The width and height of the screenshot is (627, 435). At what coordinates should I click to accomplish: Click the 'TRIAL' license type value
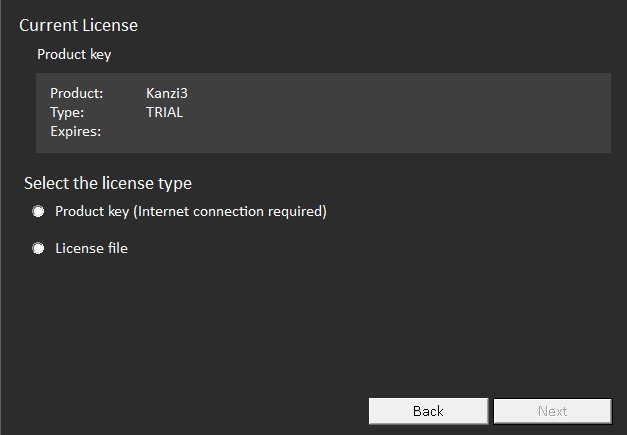(x=165, y=112)
